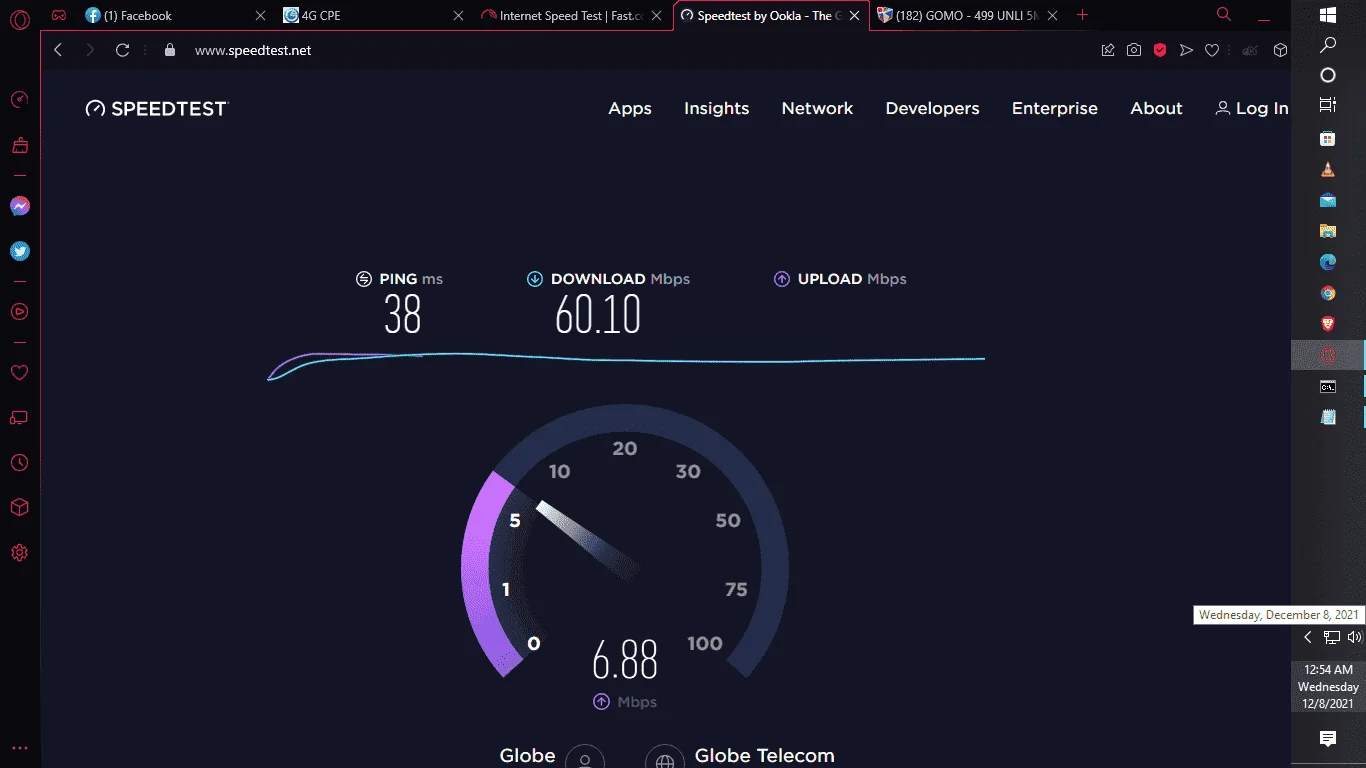Click the upload speed 6.88 reading
This screenshot has width=1366, height=768.
point(625,660)
